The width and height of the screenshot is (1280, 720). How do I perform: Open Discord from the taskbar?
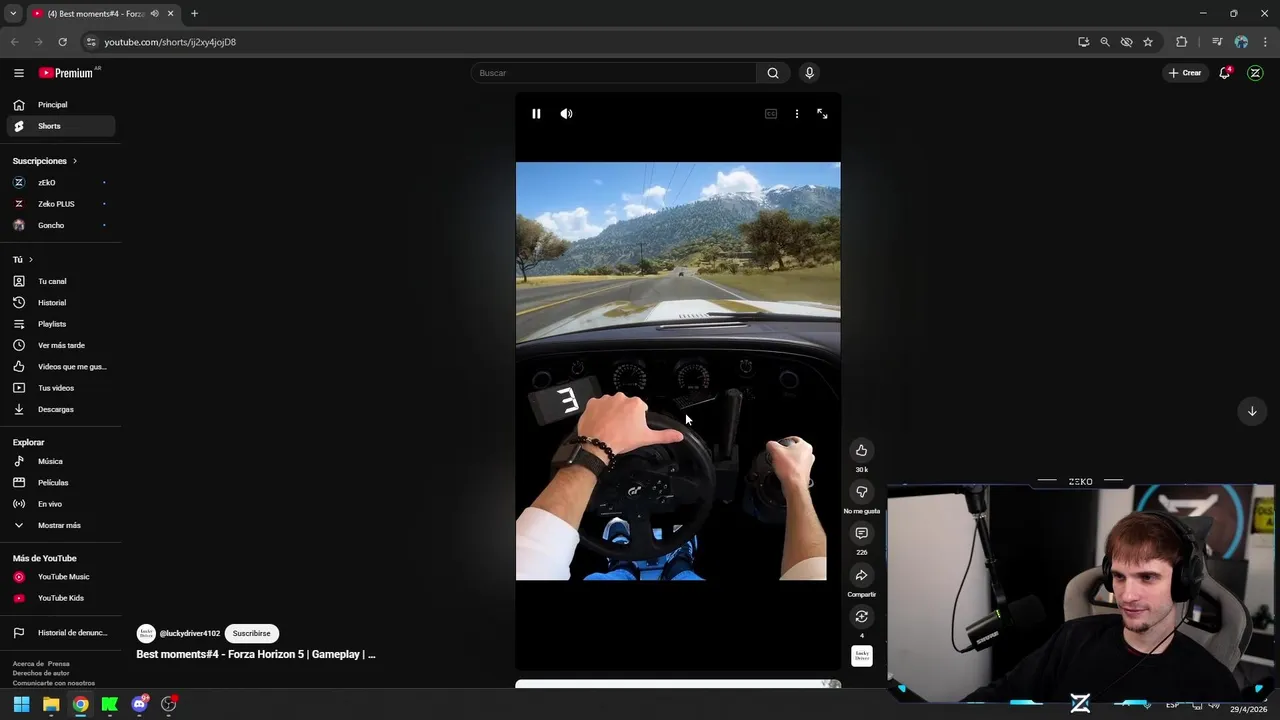point(140,704)
